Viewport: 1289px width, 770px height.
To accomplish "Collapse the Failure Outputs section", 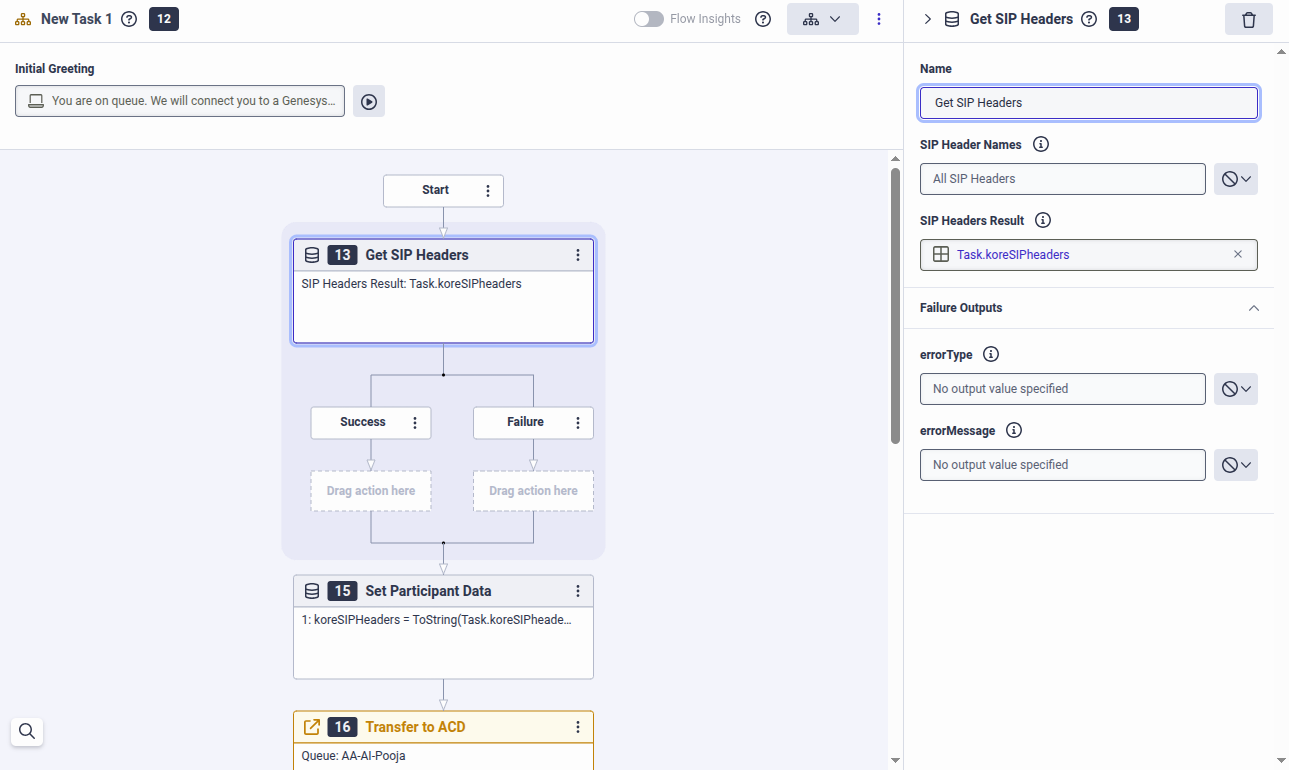I will (1254, 308).
